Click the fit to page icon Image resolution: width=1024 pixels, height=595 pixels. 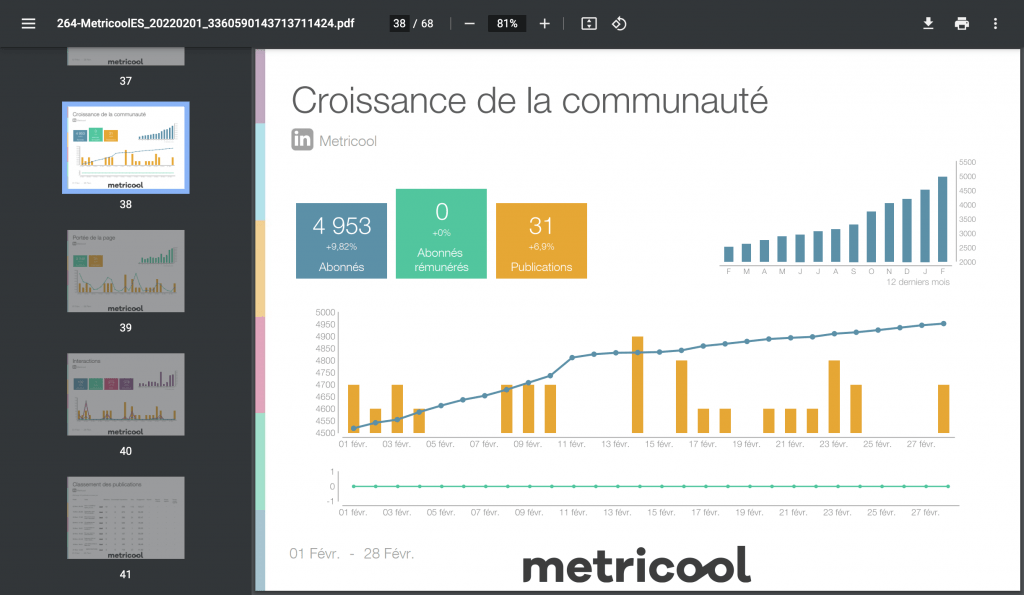[x=589, y=23]
